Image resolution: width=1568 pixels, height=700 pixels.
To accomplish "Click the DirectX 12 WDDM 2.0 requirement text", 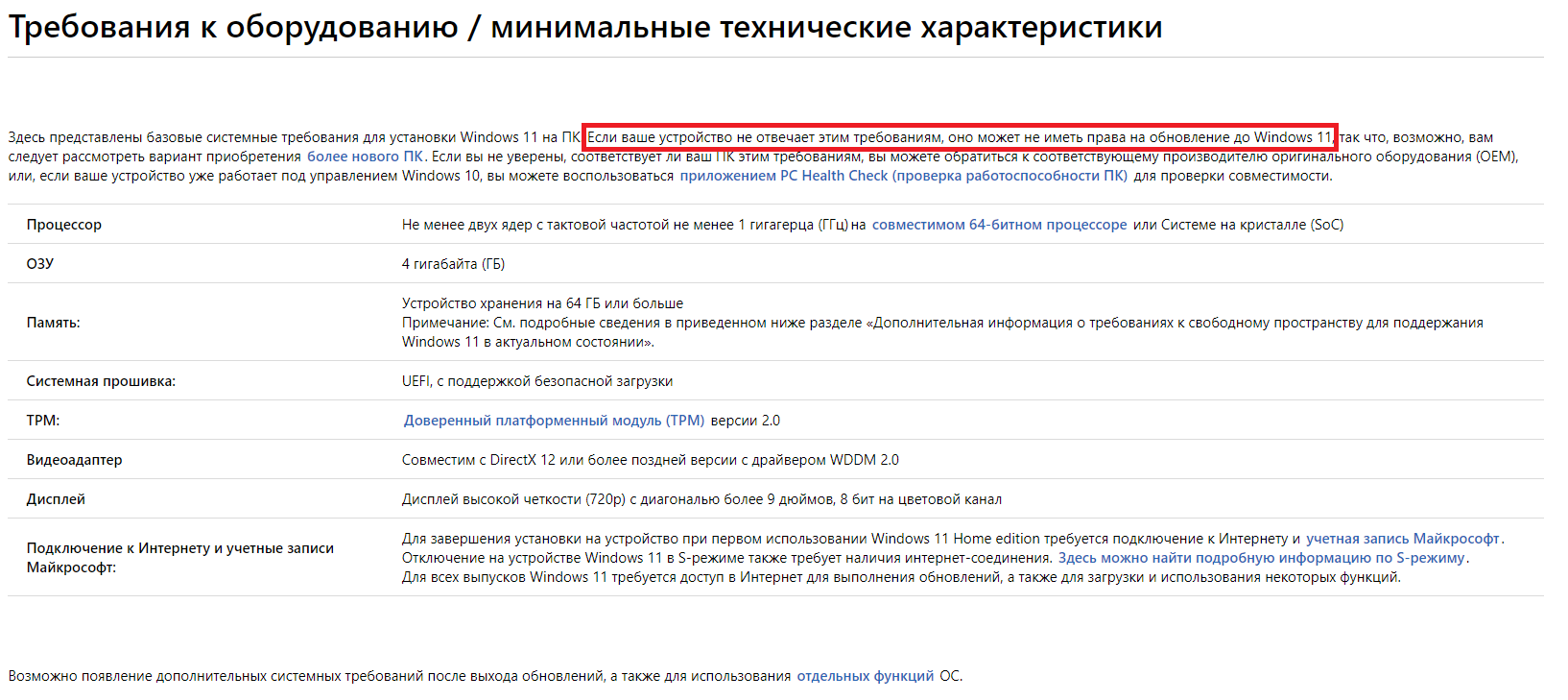I will [x=651, y=460].
